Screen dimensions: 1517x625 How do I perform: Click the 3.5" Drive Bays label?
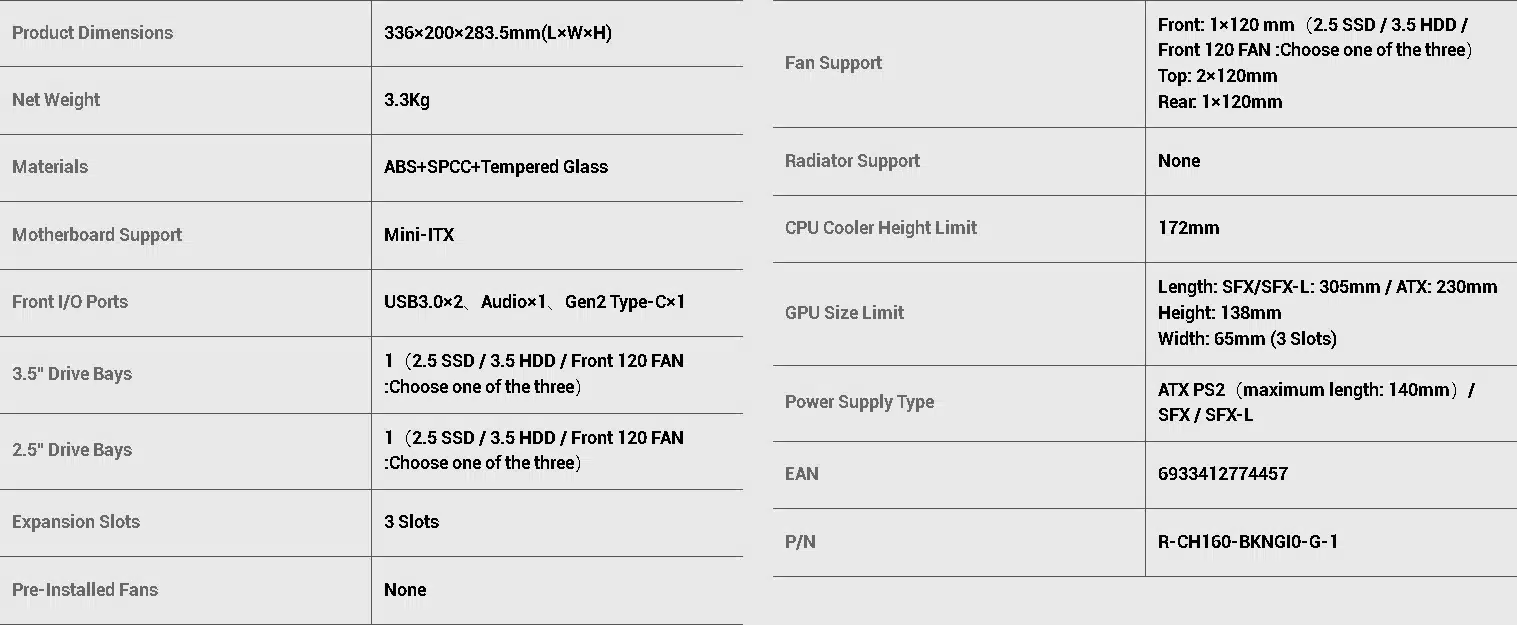pyautogui.click(x=72, y=374)
